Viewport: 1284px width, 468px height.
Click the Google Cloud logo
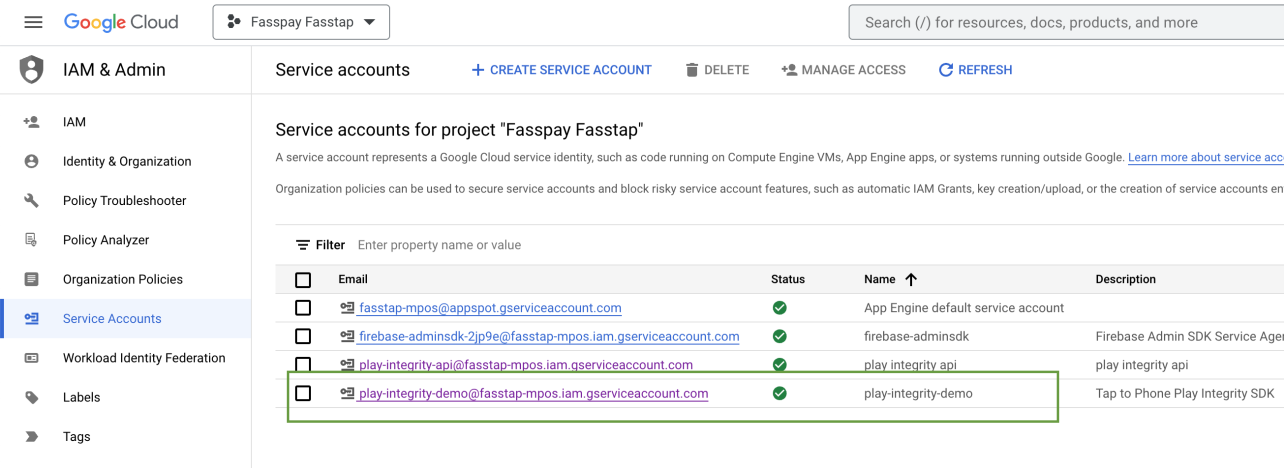pos(121,22)
